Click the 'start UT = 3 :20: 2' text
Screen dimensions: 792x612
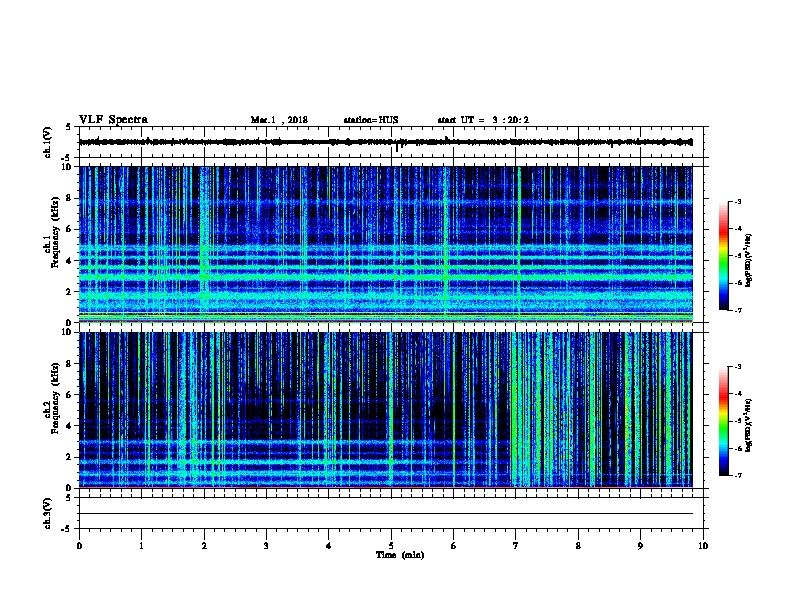click(x=483, y=120)
